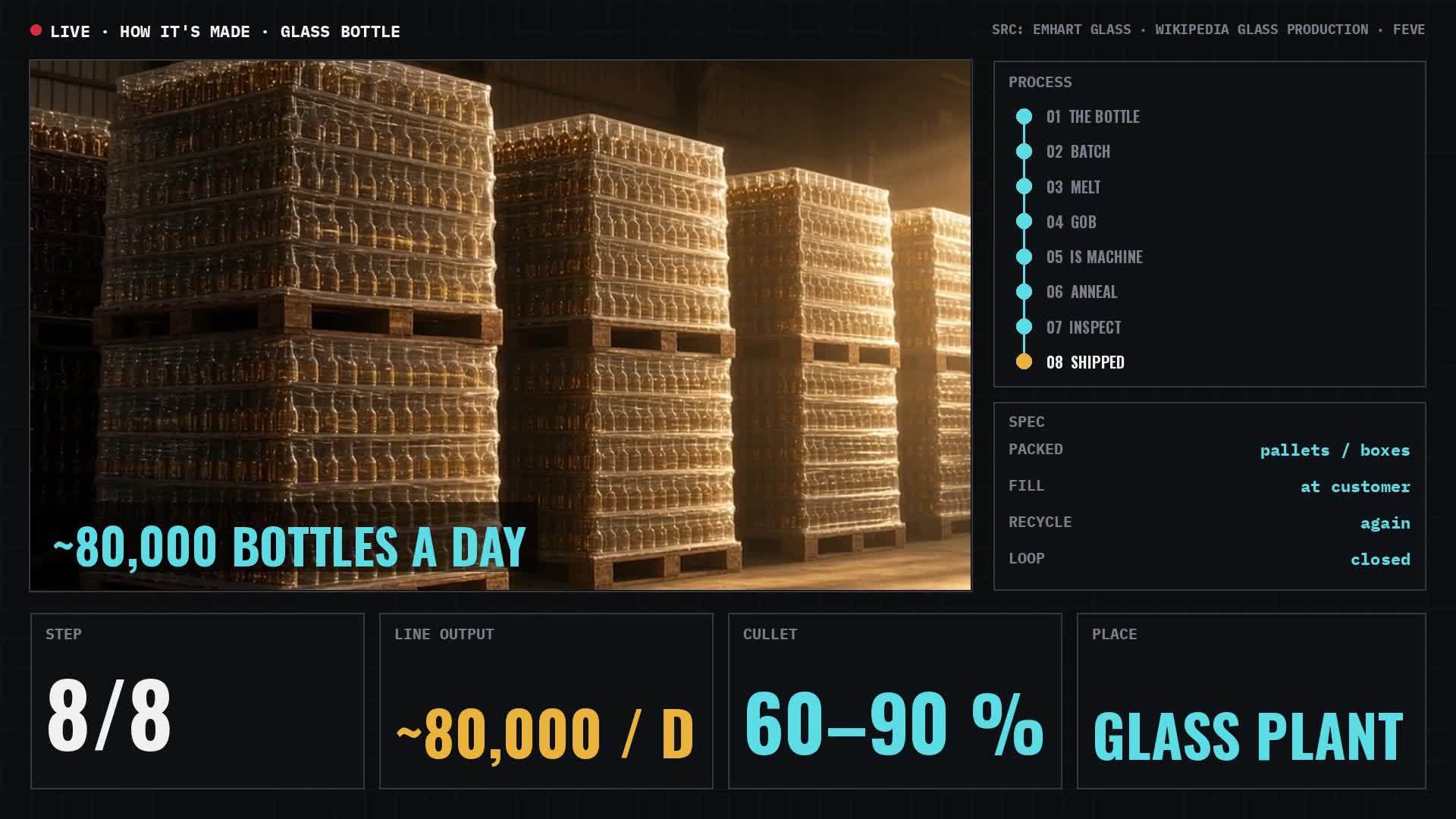Click the Fill at customer value
The width and height of the screenshot is (1456, 819).
pyautogui.click(x=1355, y=487)
